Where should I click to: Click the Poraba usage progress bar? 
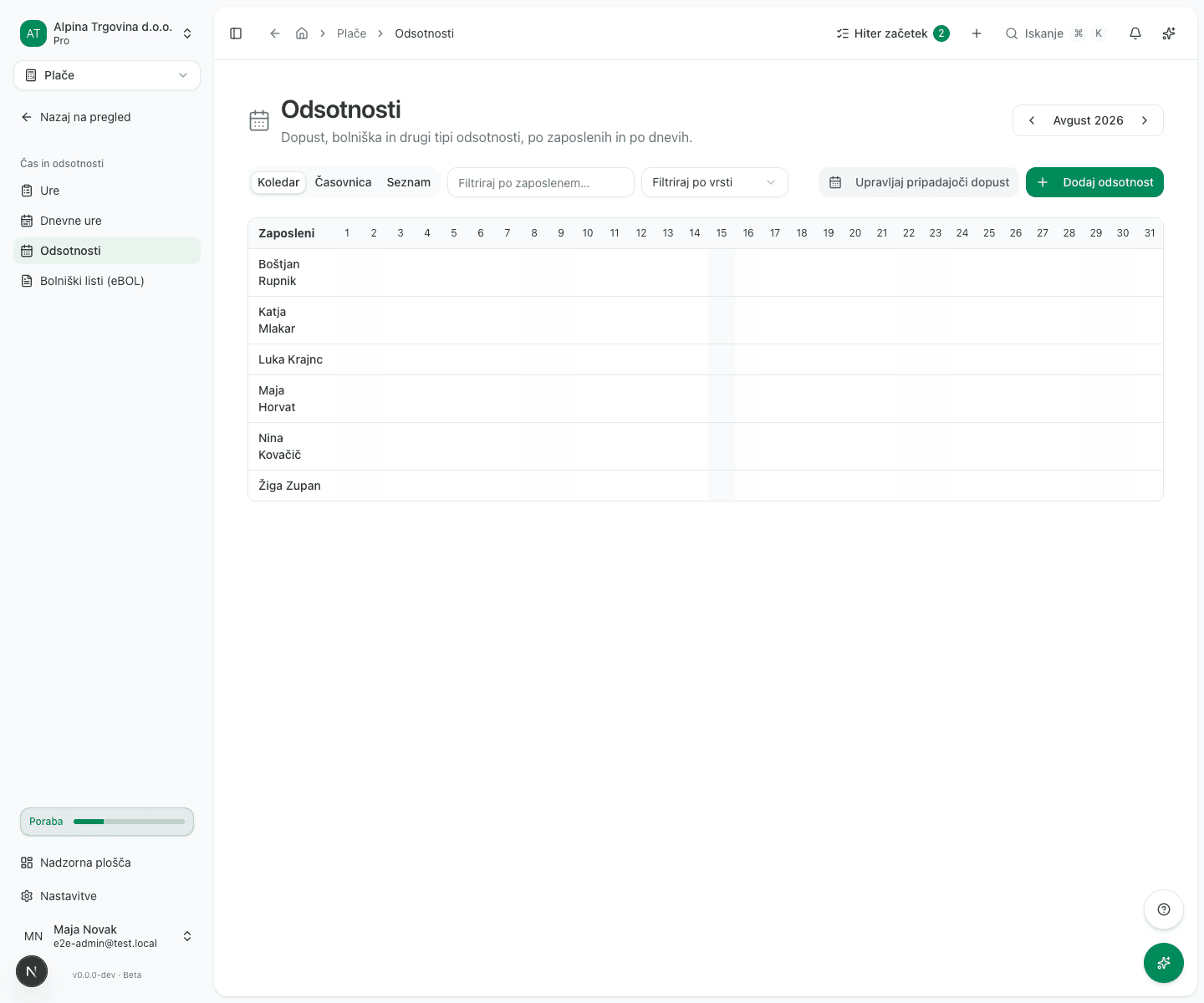[107, 822]
